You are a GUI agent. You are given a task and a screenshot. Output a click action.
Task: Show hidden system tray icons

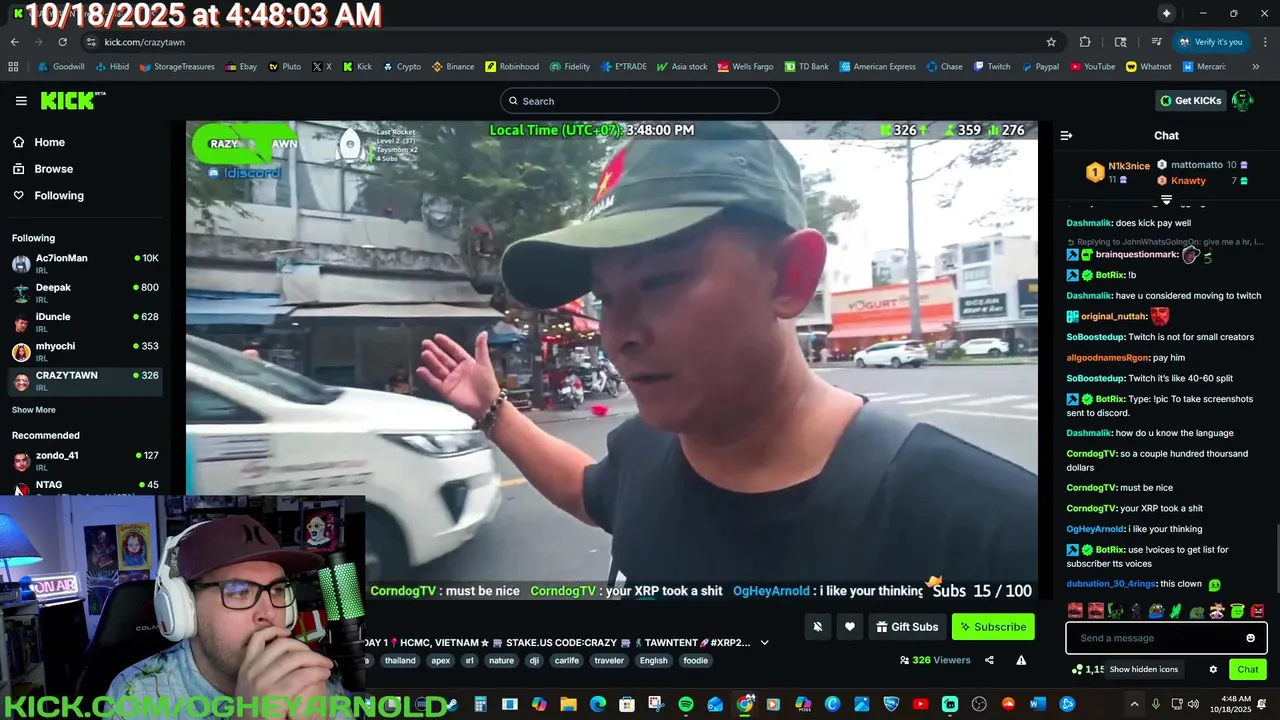point(1134,704)
